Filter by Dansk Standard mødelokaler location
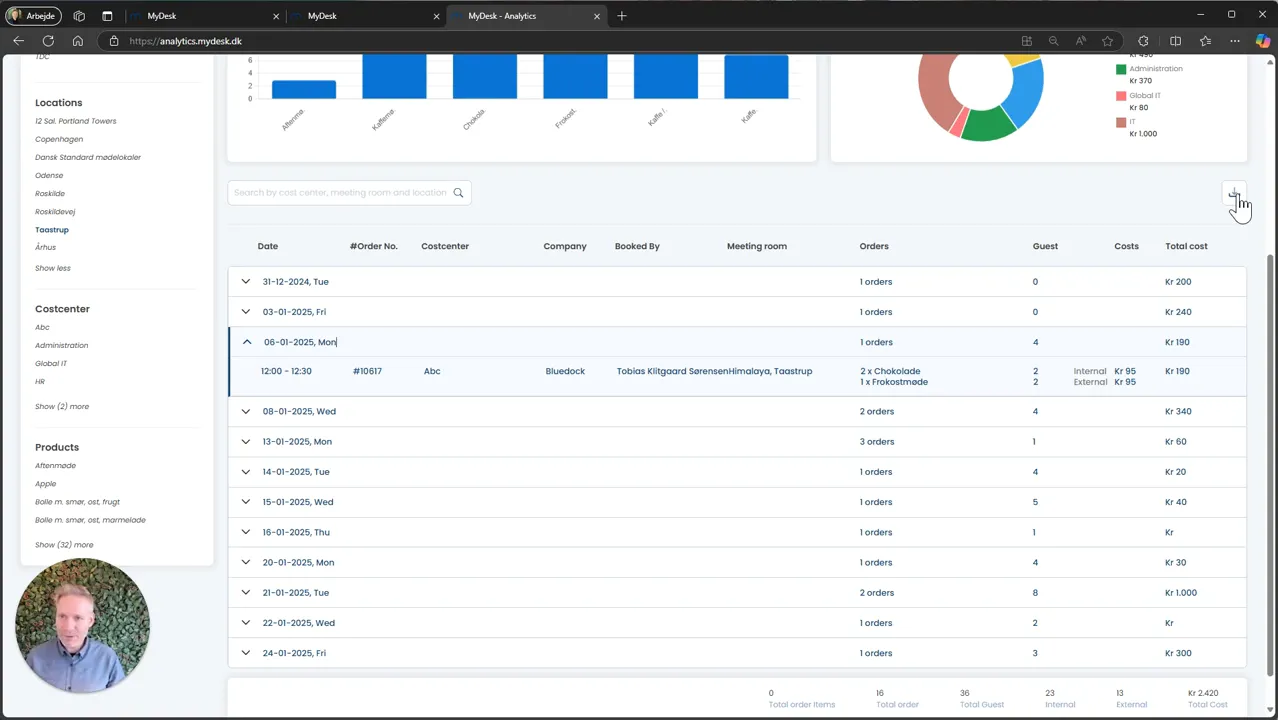1278x720 pixels. [88, 157]
